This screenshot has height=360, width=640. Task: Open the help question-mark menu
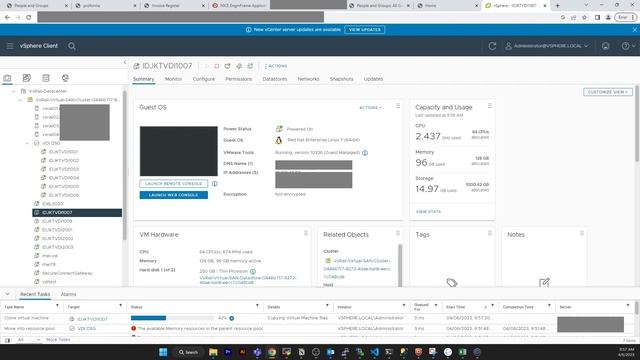[x=628, y=46]
